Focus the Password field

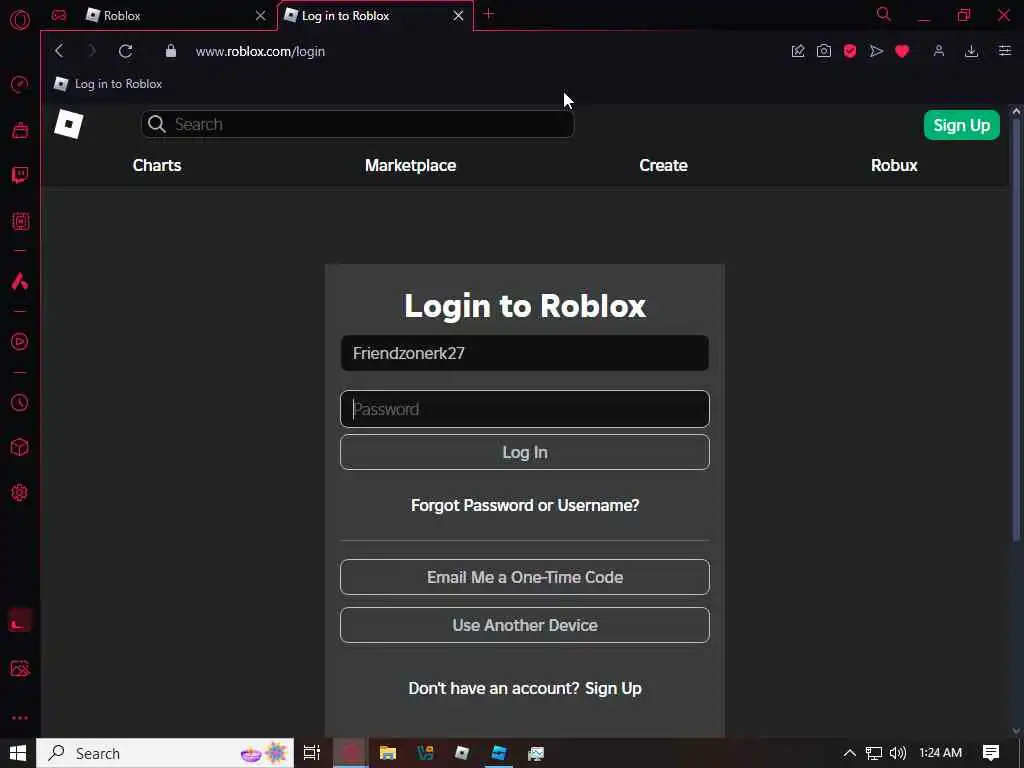point(524,409)
